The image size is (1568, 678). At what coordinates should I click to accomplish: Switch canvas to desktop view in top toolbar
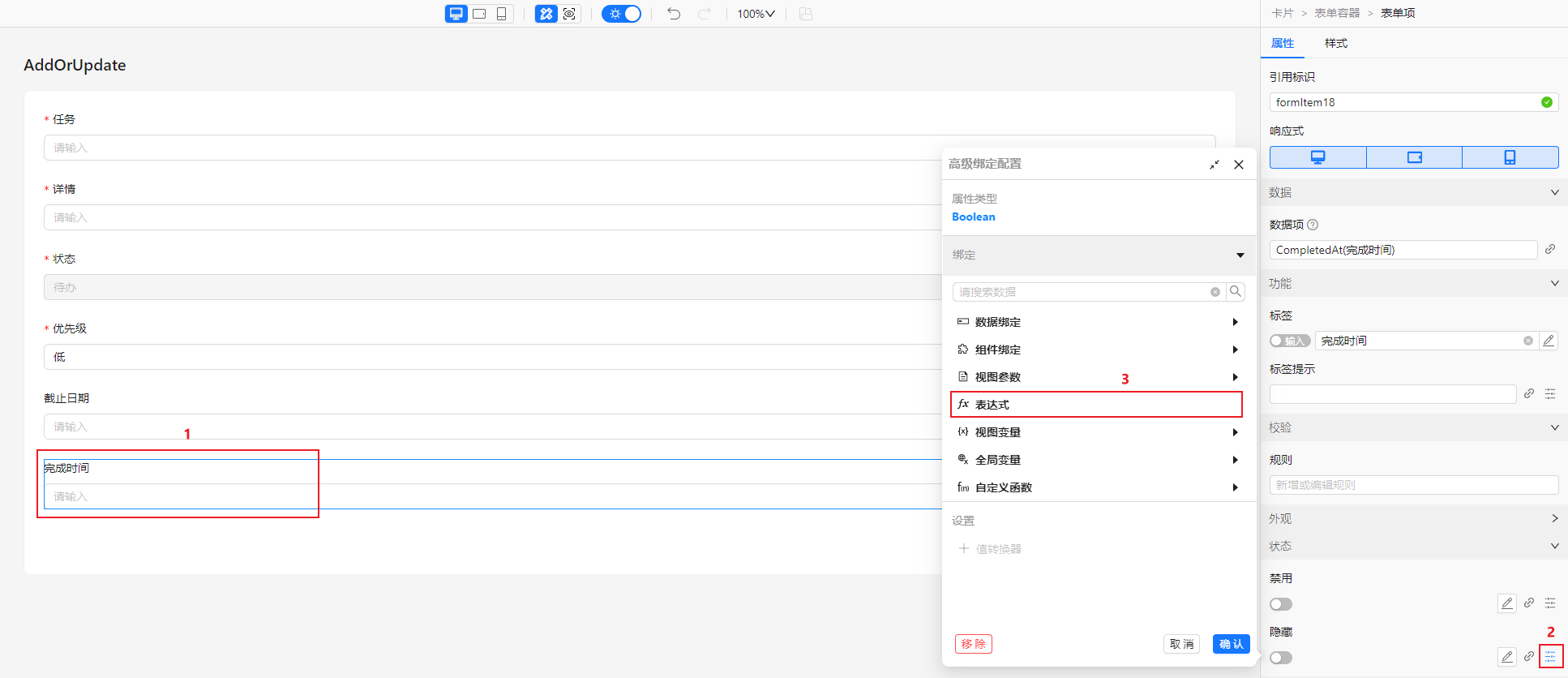(456, 14)
